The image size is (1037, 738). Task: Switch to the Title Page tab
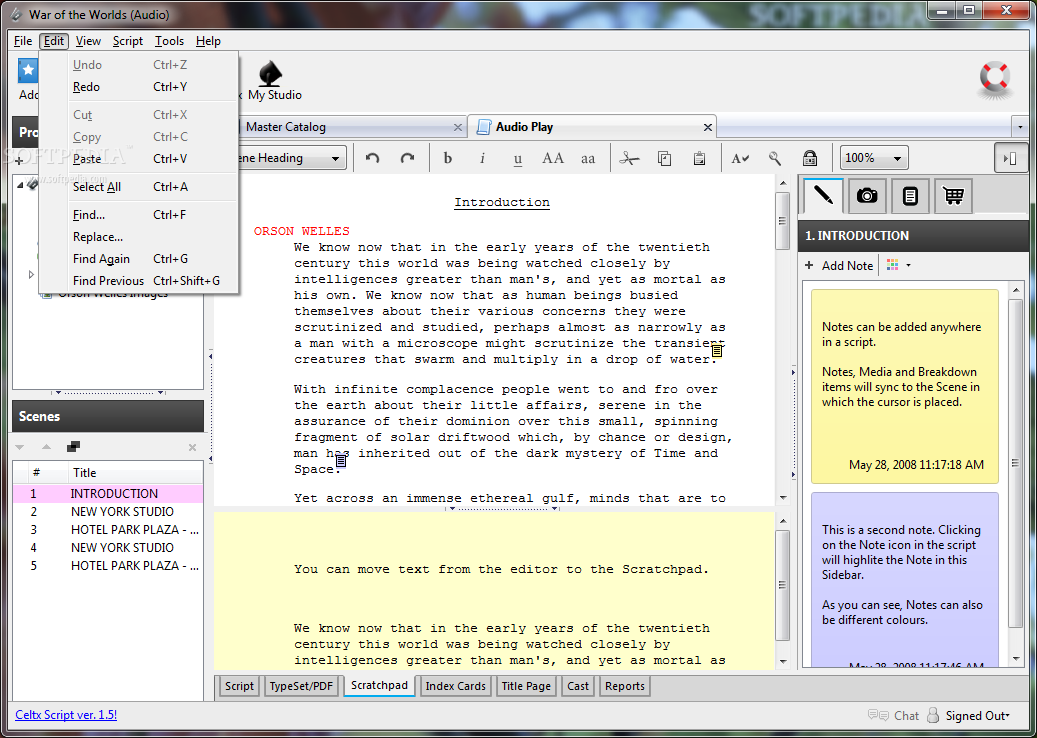[526, 686]
